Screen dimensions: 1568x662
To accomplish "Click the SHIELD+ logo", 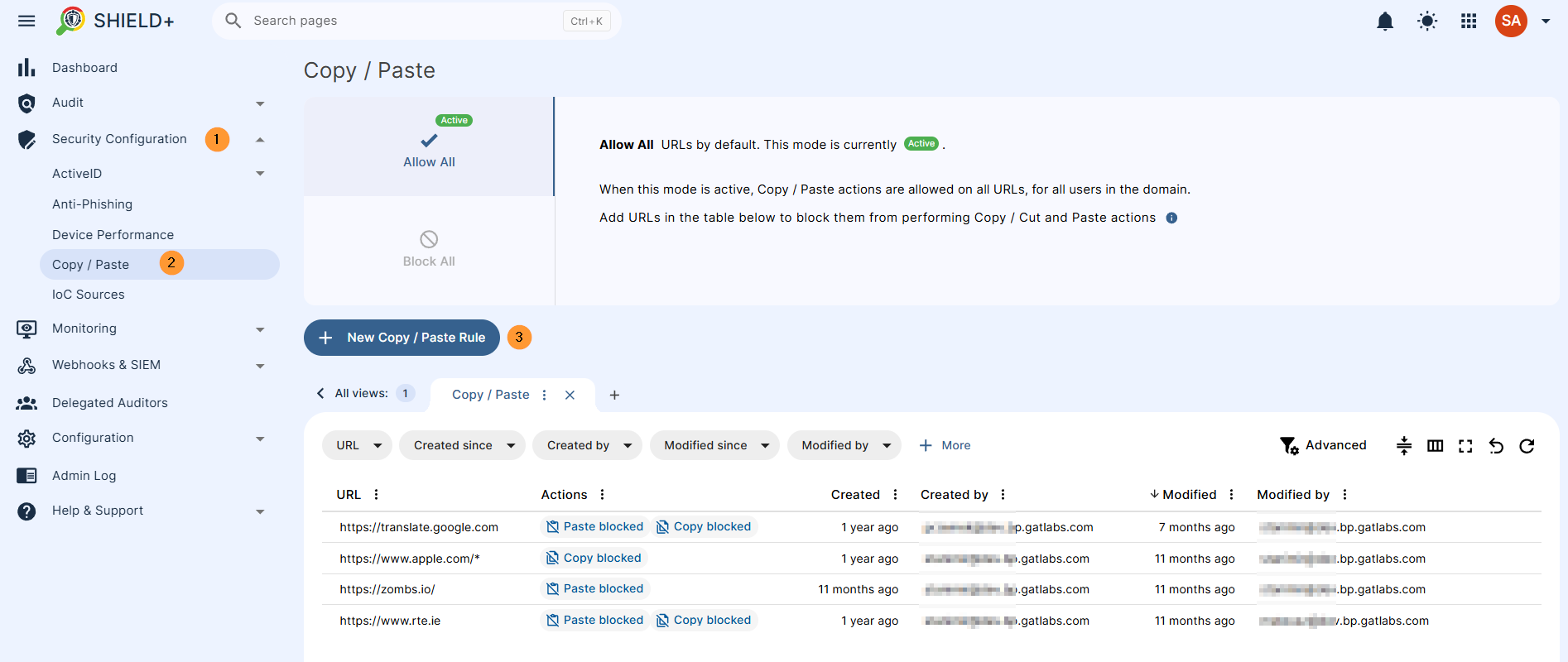I will tap(115, 21).
